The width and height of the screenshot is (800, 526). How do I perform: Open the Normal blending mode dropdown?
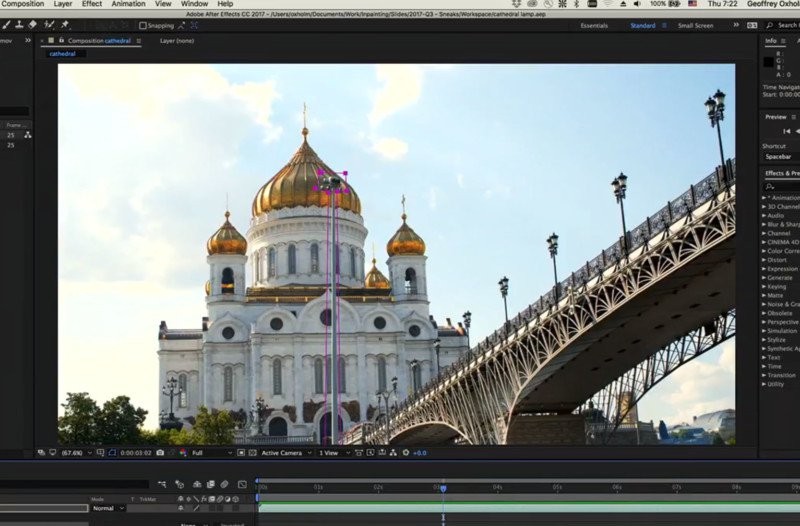coord(108,508)
